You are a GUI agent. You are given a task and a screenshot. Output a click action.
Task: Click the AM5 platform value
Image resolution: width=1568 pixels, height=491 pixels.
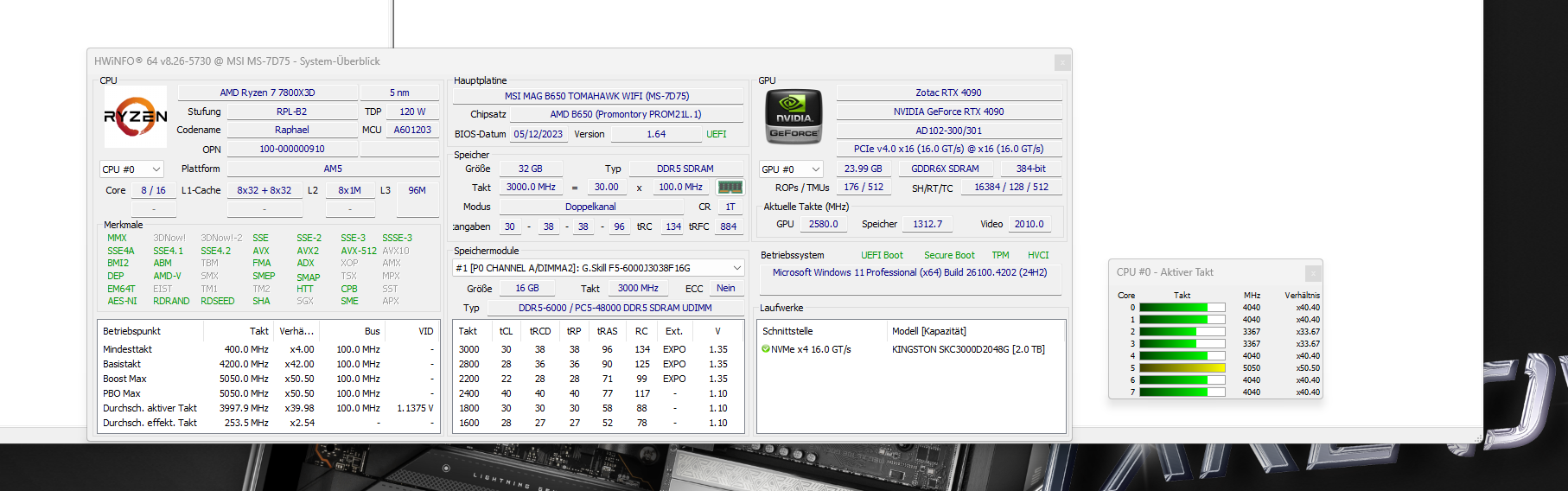coord(333,169)
